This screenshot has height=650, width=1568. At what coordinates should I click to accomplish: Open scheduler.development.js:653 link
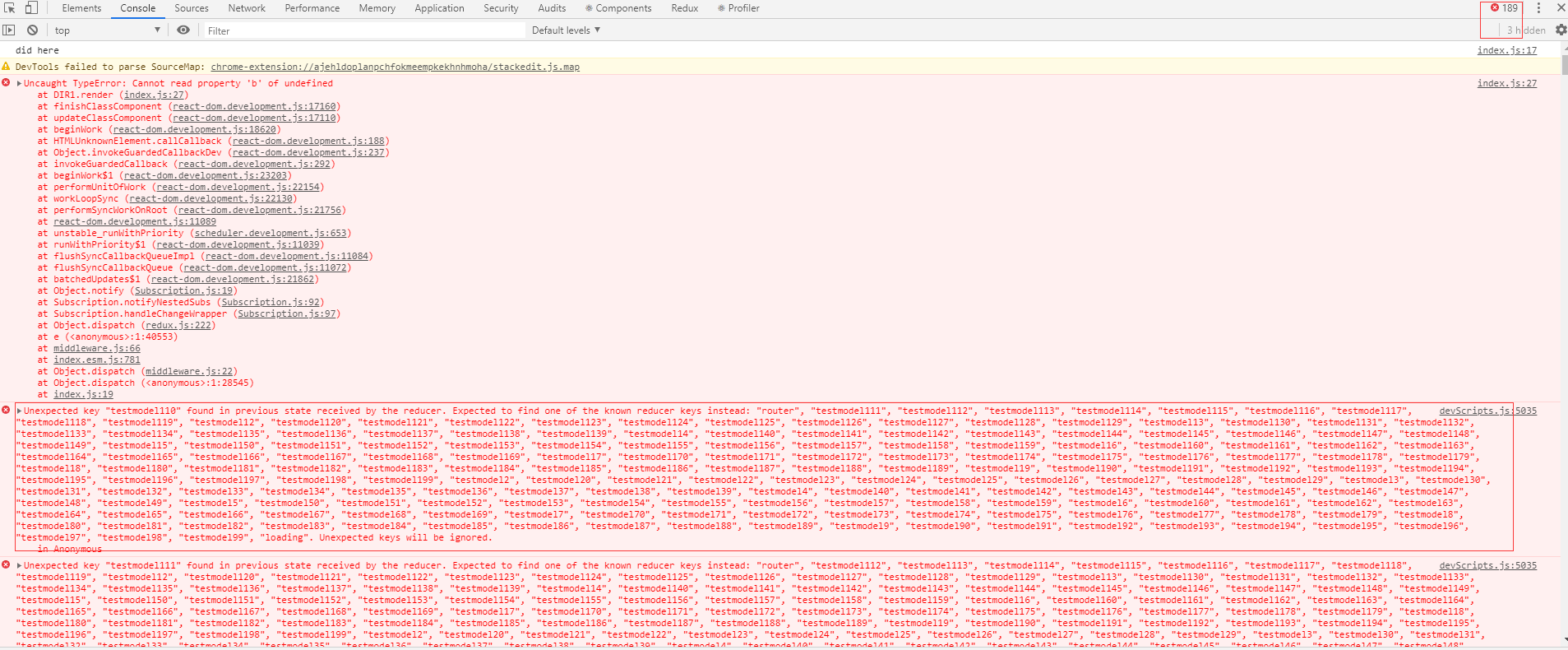(271, 233)
